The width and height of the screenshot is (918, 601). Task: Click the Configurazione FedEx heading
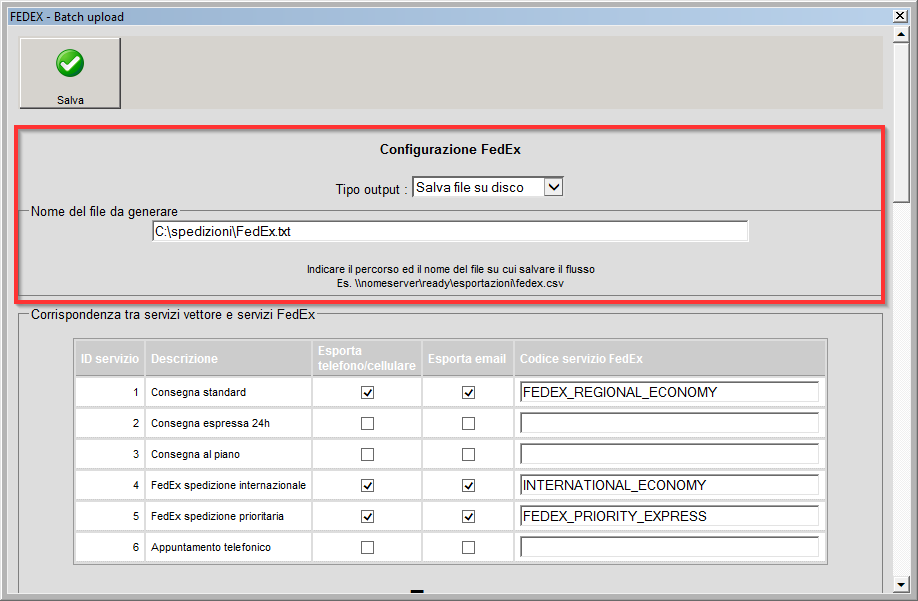point(450,149)
